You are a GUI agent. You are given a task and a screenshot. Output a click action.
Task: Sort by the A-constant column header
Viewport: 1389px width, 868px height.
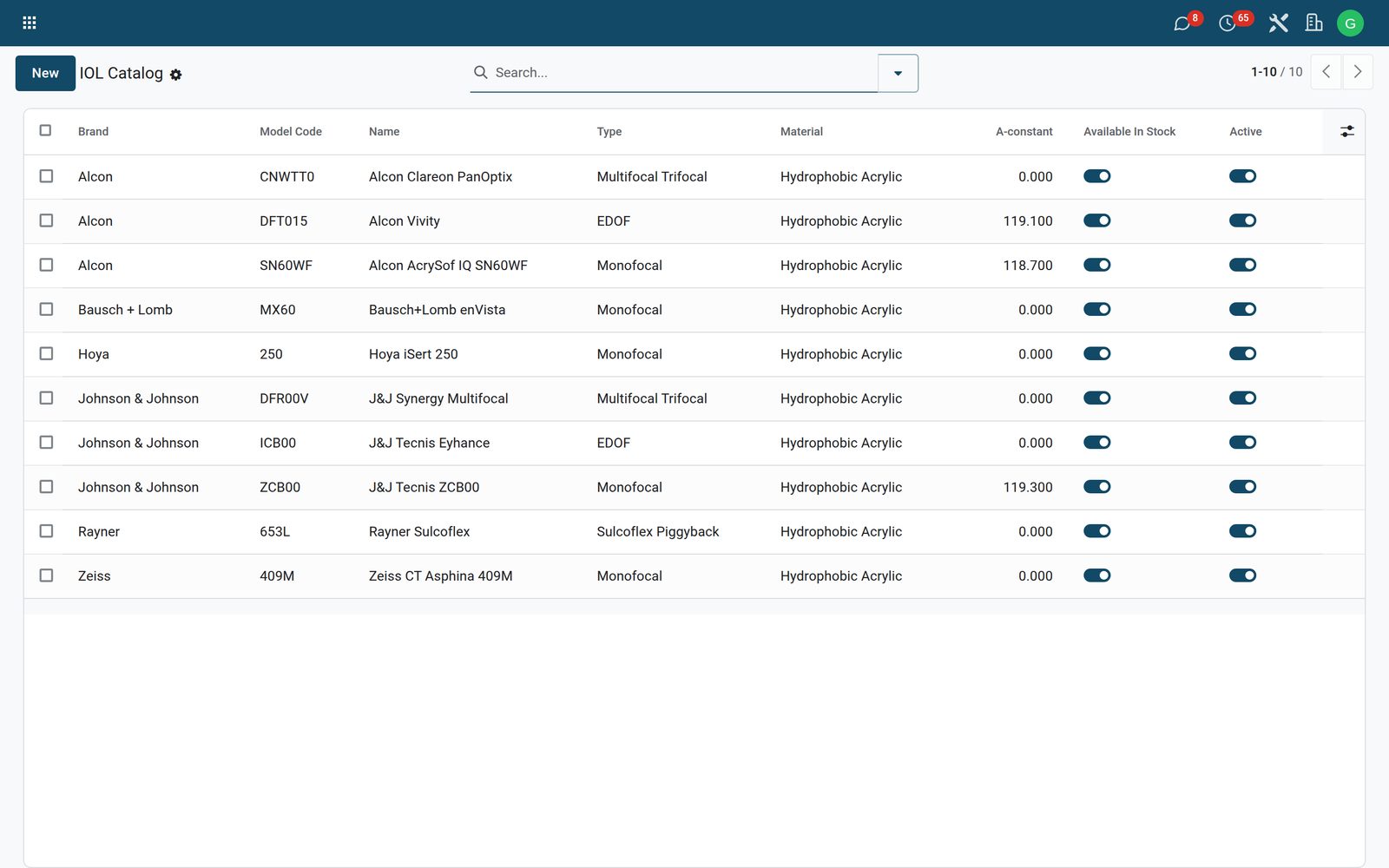(x=1024, y=132)
